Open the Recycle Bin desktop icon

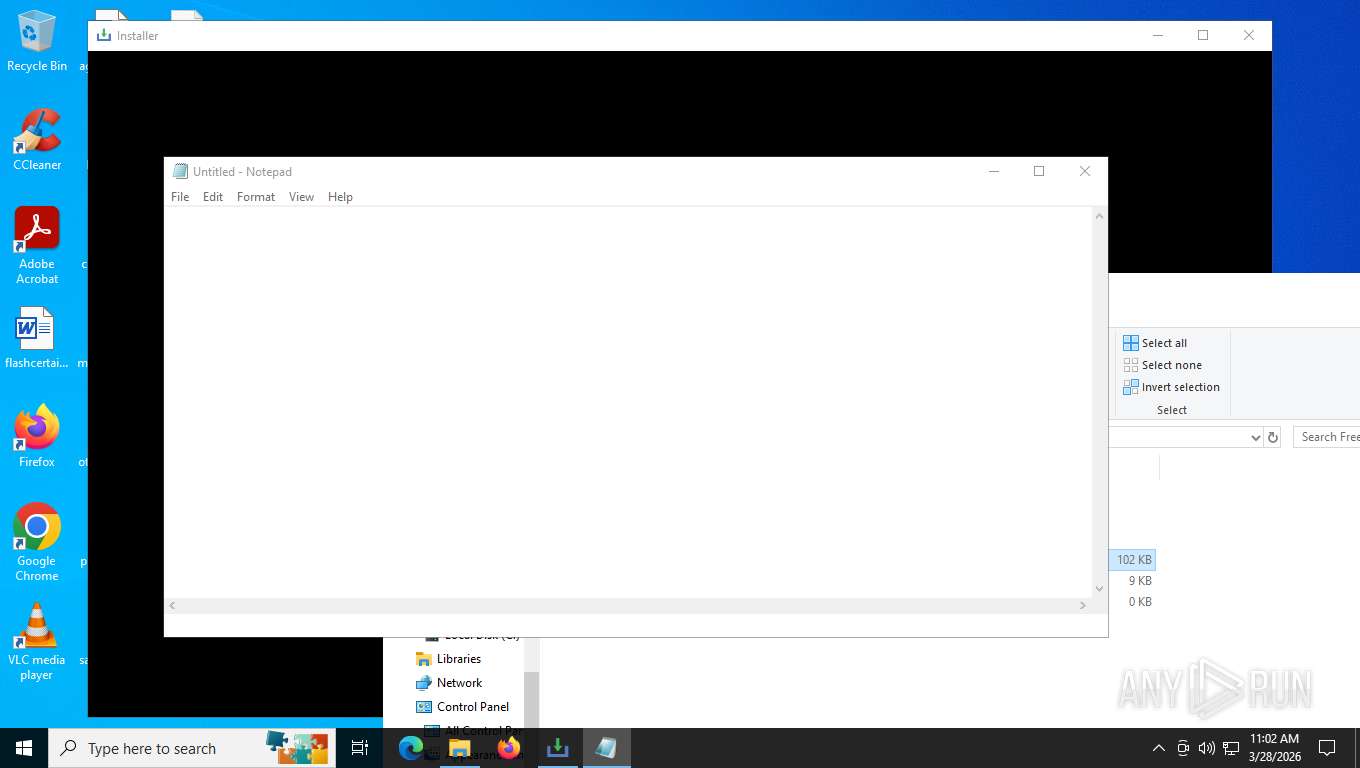tap(37, 41)
